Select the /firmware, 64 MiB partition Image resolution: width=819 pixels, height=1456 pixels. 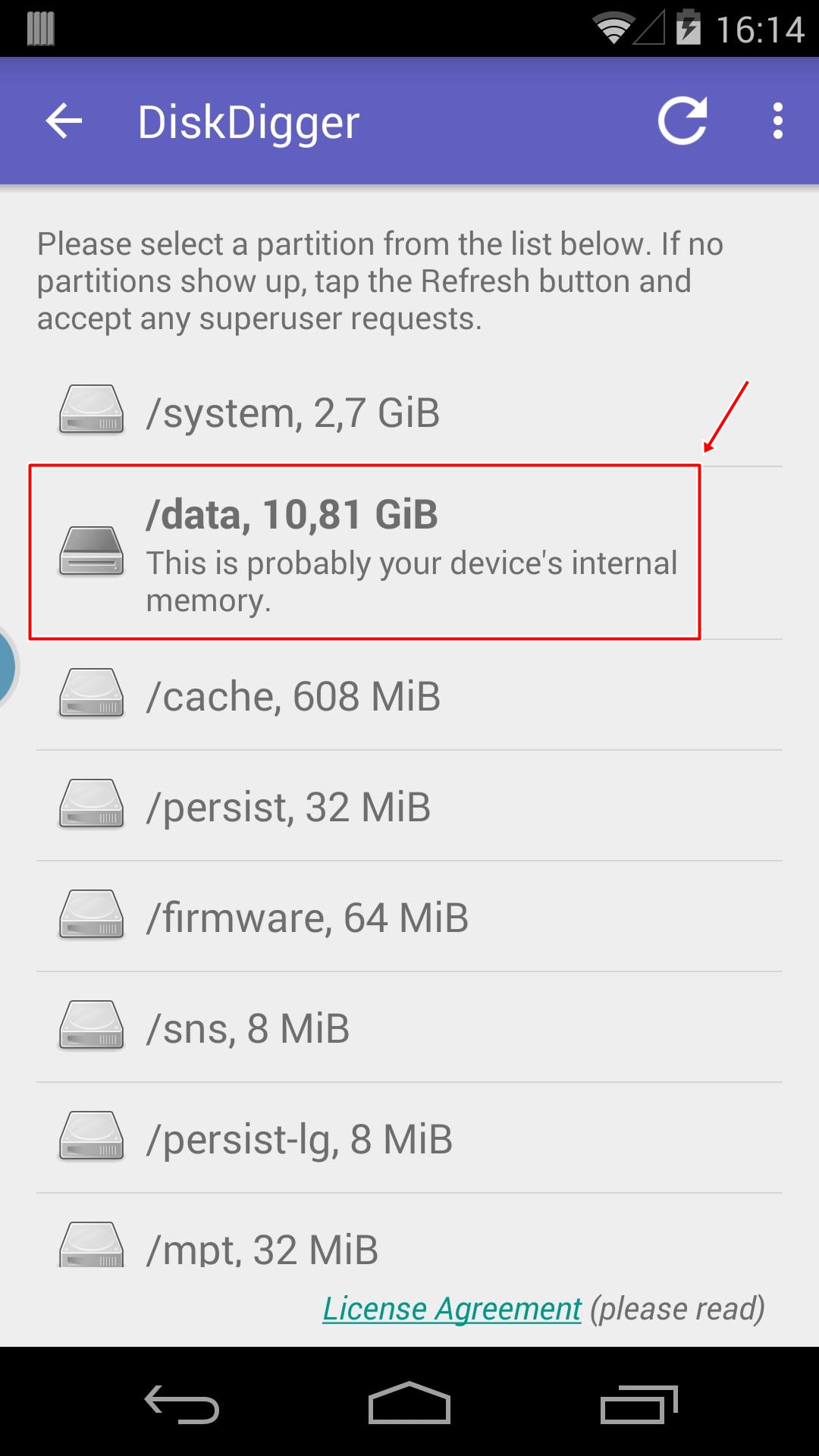click(307, 916)
